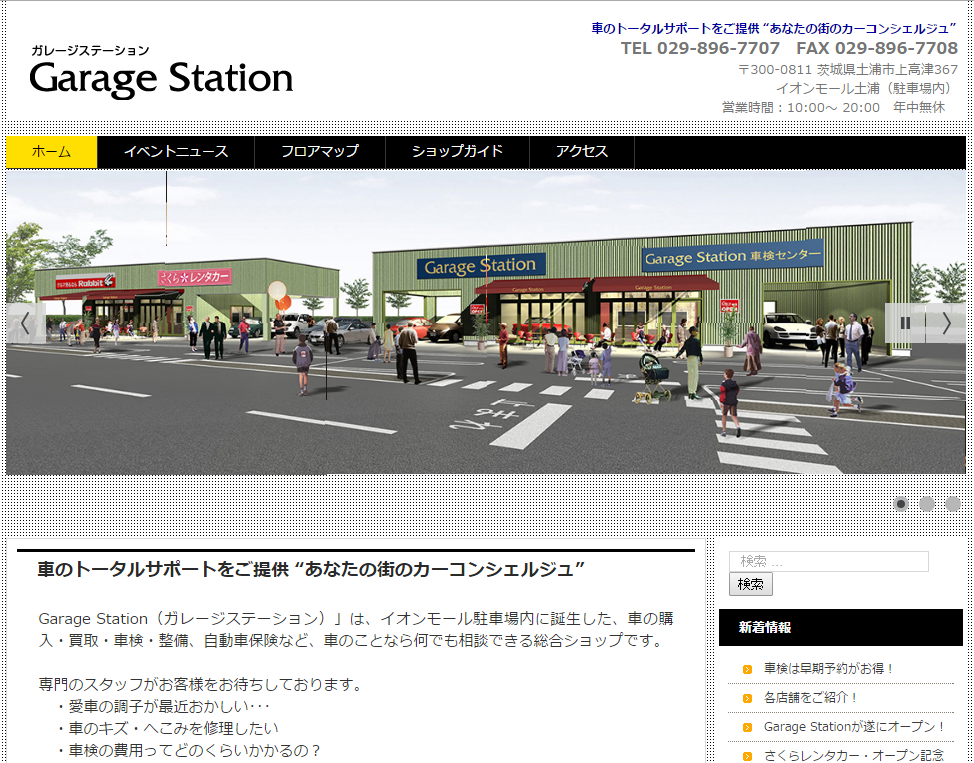Pause the slideshow
This screenshot has width=974, height=763.
[905, 323]
